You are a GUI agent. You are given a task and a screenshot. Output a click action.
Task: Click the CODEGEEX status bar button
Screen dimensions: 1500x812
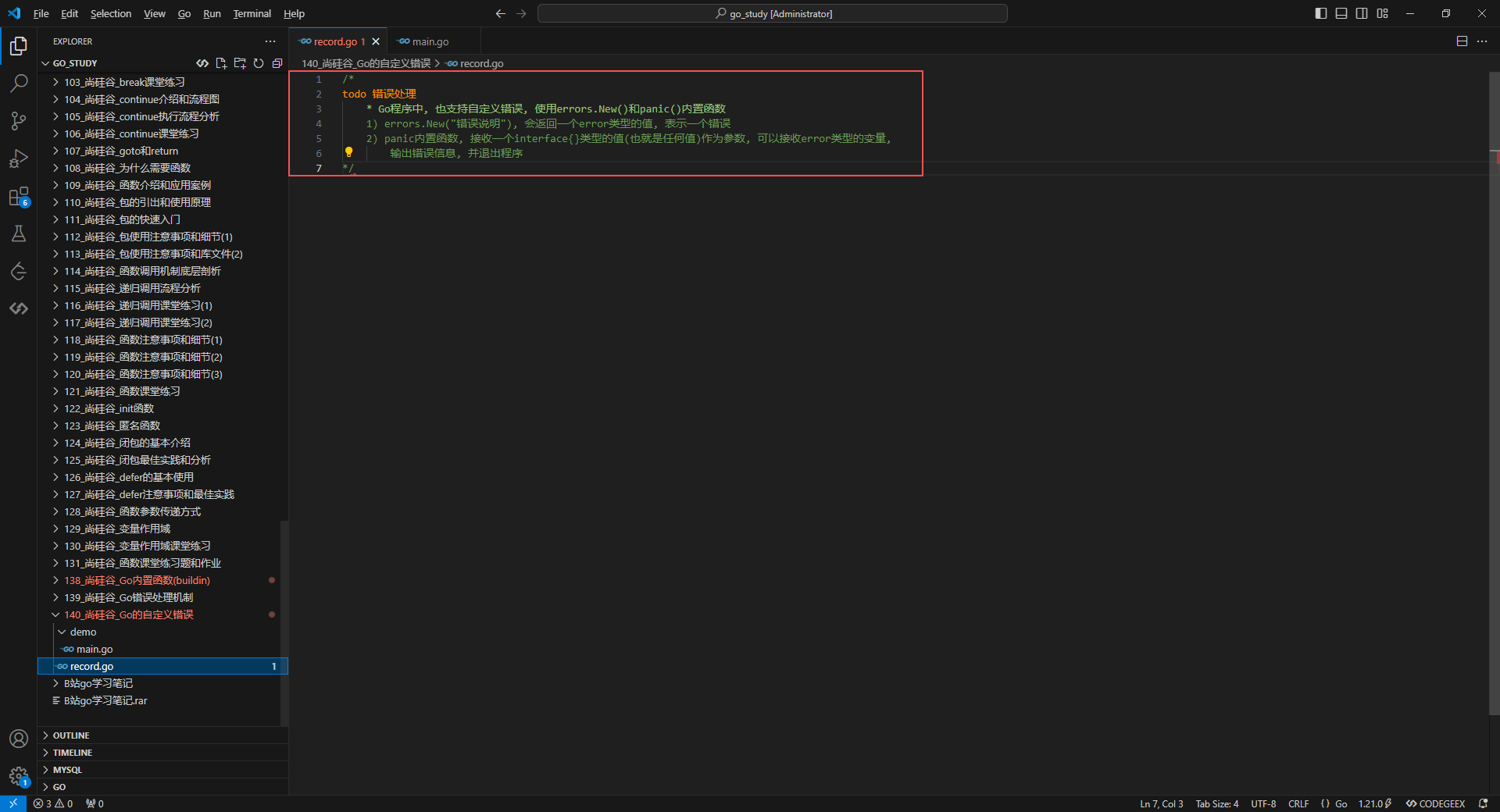tap(1435, 803)
